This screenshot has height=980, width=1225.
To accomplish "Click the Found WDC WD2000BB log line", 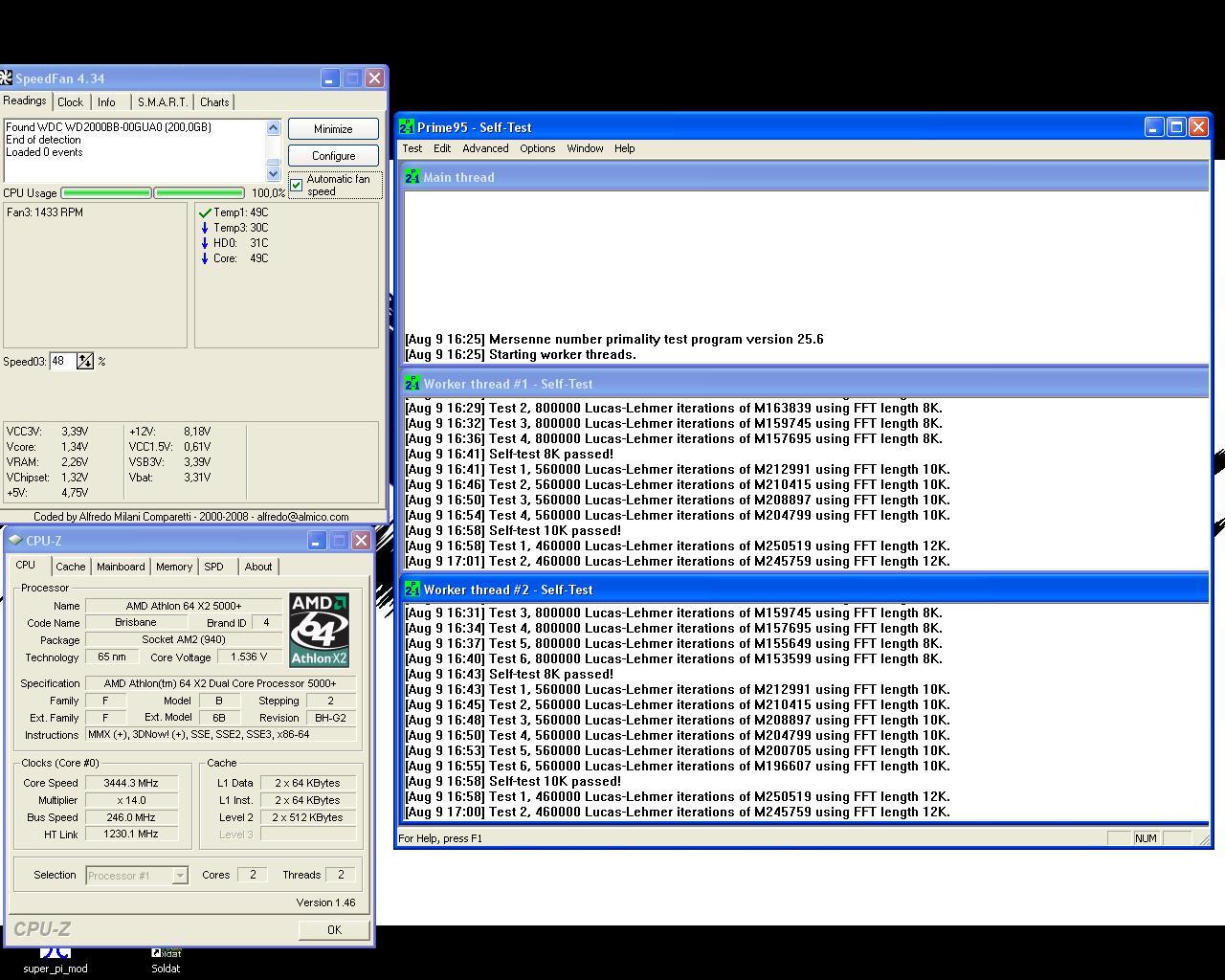I will click(109, 127).
